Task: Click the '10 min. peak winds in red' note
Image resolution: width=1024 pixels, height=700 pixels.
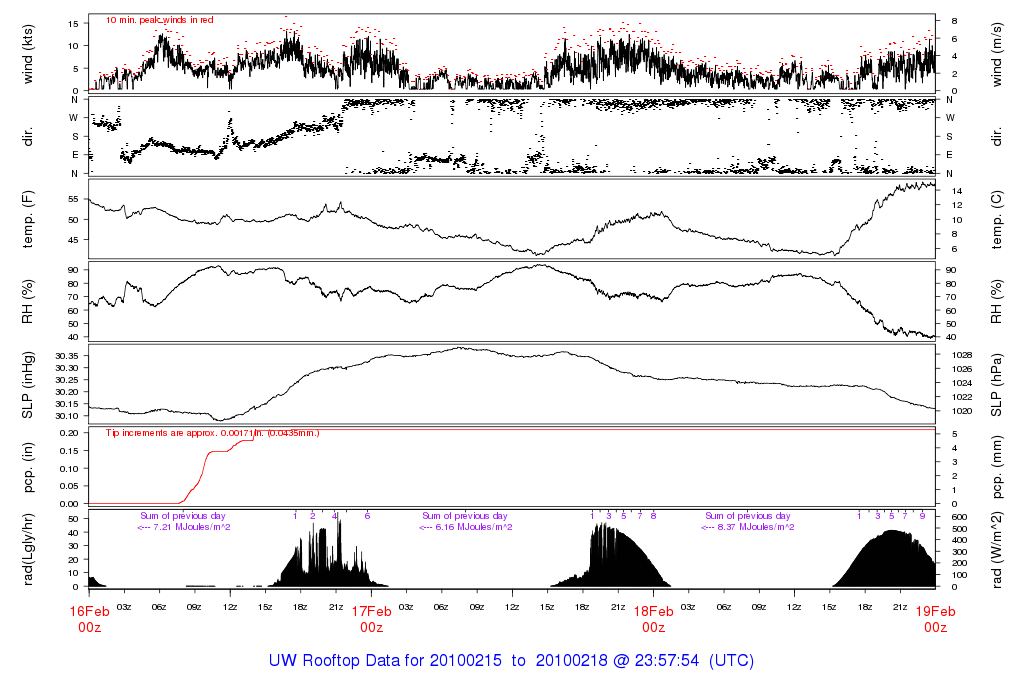Action: [x=159, y=20]
